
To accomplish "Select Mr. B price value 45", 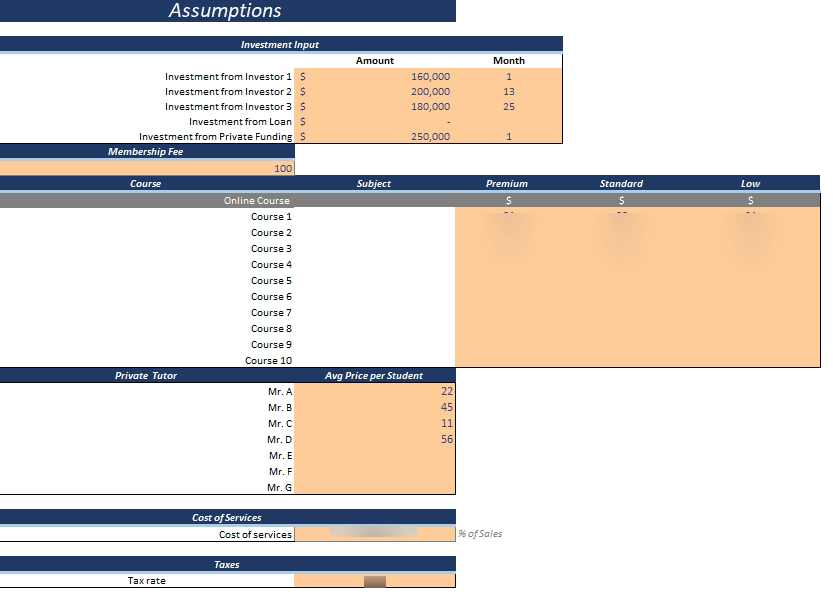I will [x=447, y=407].
